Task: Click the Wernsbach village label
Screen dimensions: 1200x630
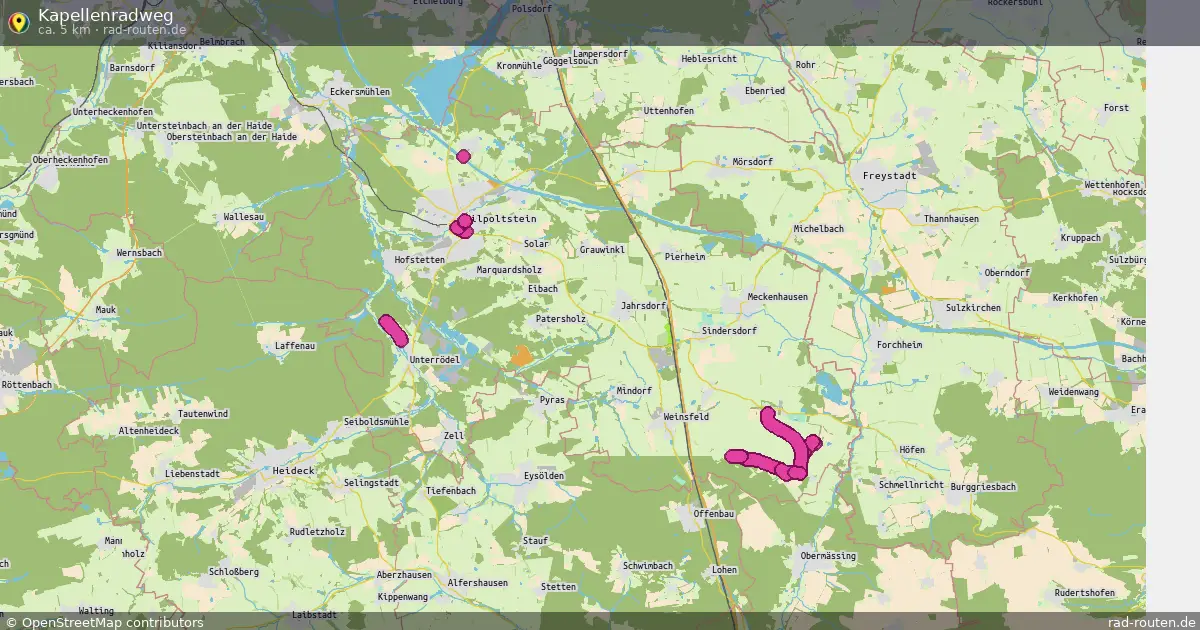Action: (x=139, y=253)
